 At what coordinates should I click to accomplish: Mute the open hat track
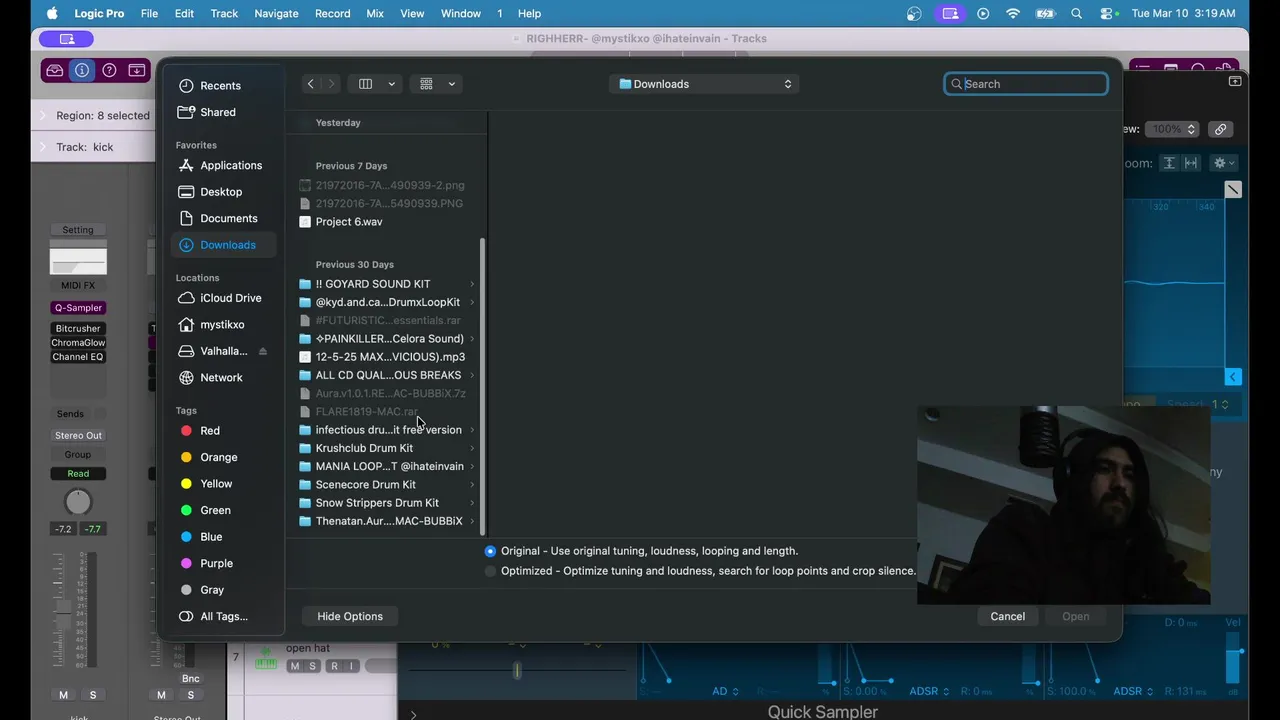[x=294, y=666]
